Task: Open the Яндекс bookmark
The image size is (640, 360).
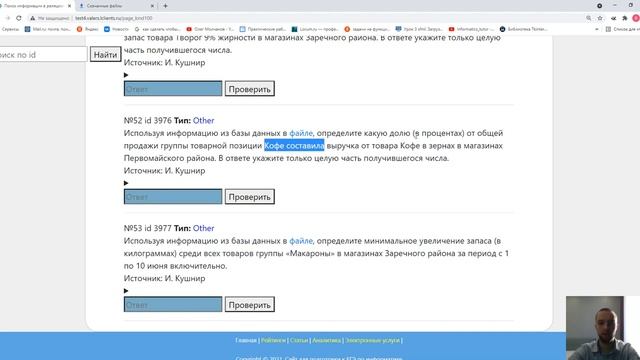Action: (x=87, y=29)
